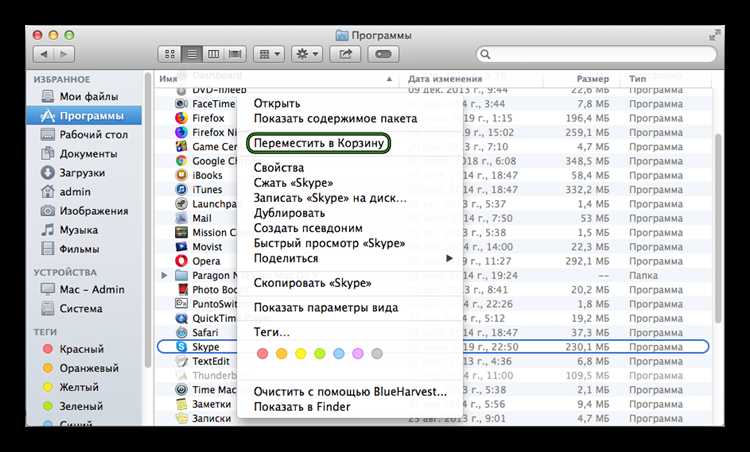Switch to column view mode
This screenshot has height=452, width=750.
[x=213, y=54]
